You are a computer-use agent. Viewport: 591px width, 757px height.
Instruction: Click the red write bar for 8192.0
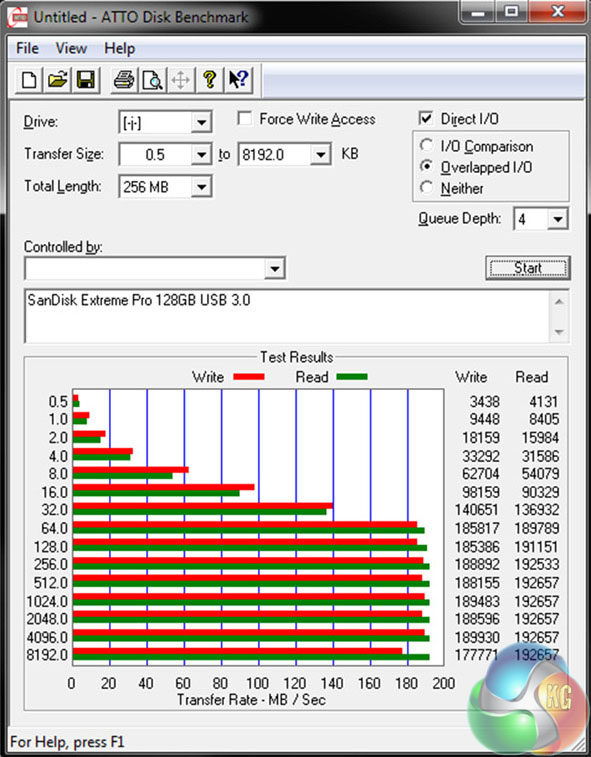tap(238, 651)
